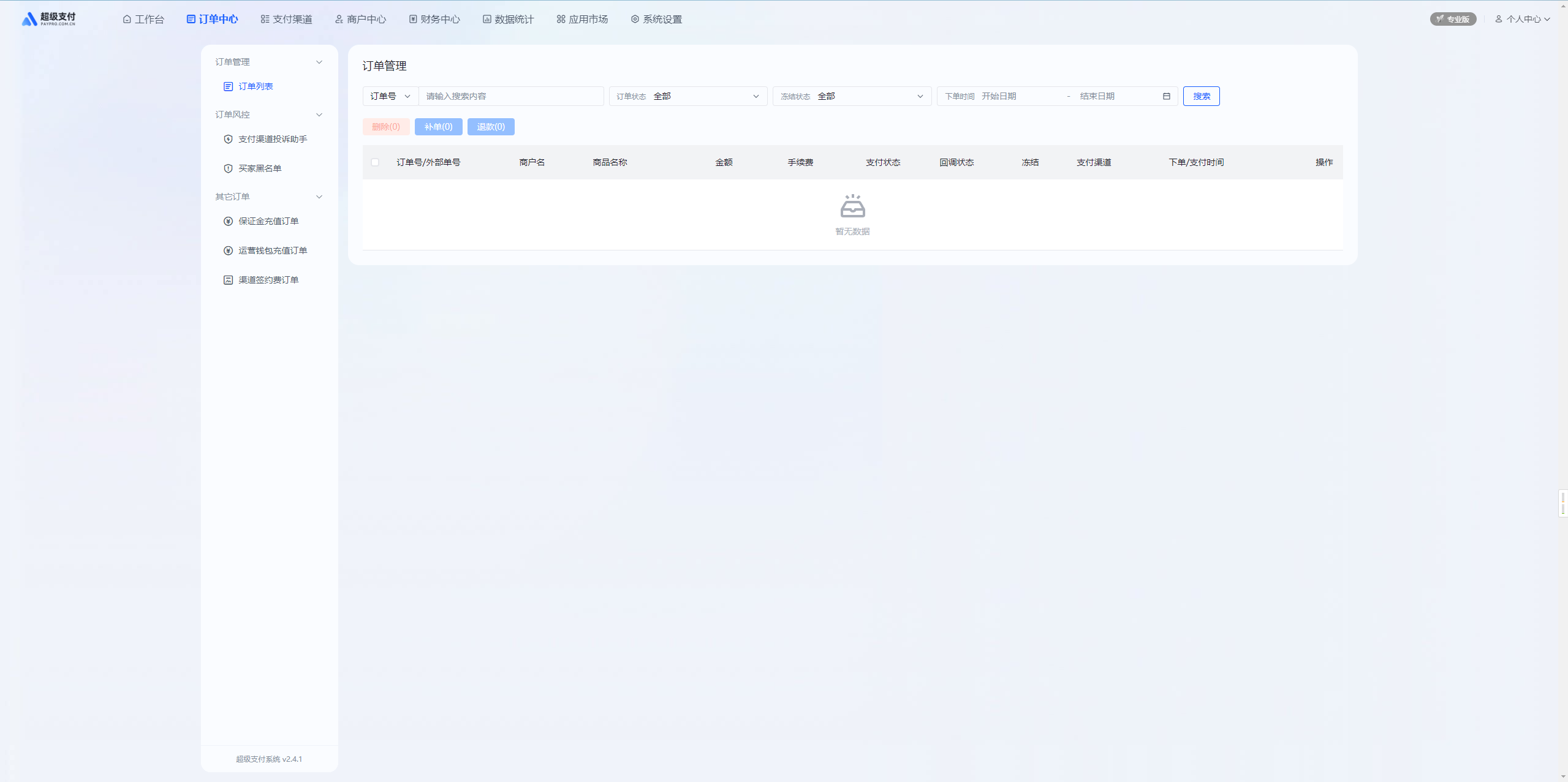Open 支付渠道投诉助手 shield icon item
1568x782 pixels.
pyautogui.click(x=228, y=139)
